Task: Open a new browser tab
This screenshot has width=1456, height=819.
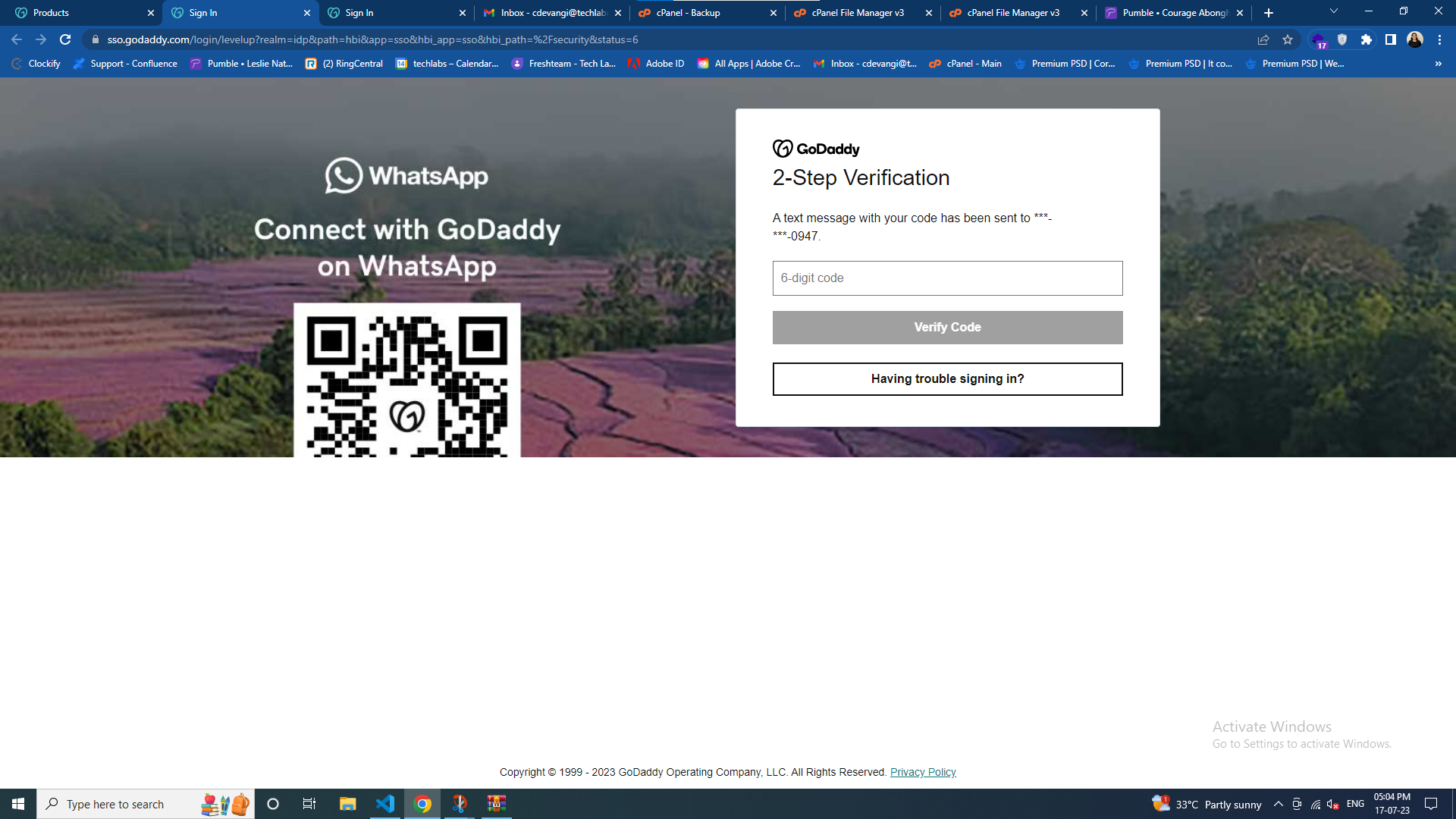Action: (x=1269, y=13)
